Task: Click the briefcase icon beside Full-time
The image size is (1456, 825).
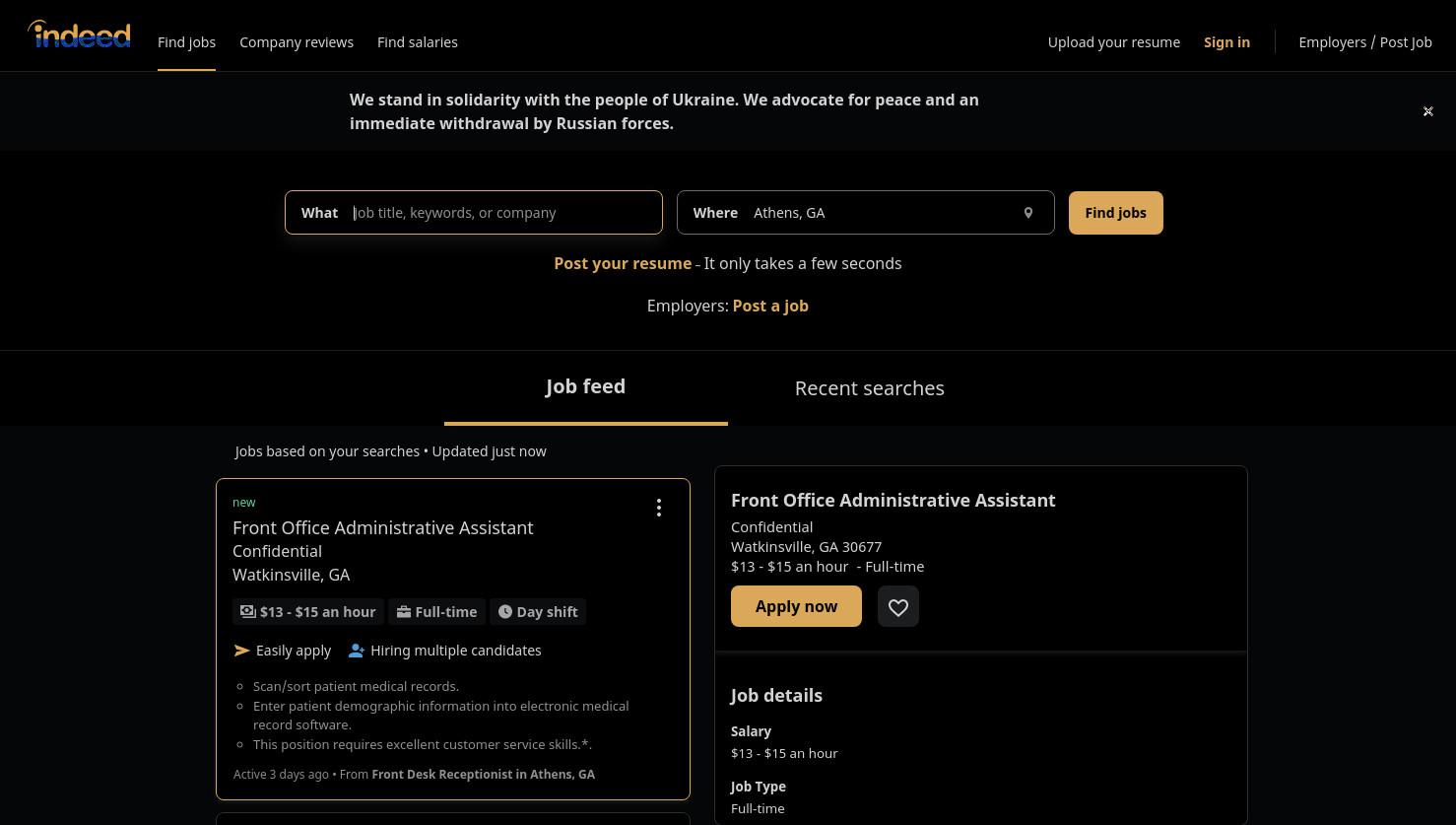Action: click(404, 612)
